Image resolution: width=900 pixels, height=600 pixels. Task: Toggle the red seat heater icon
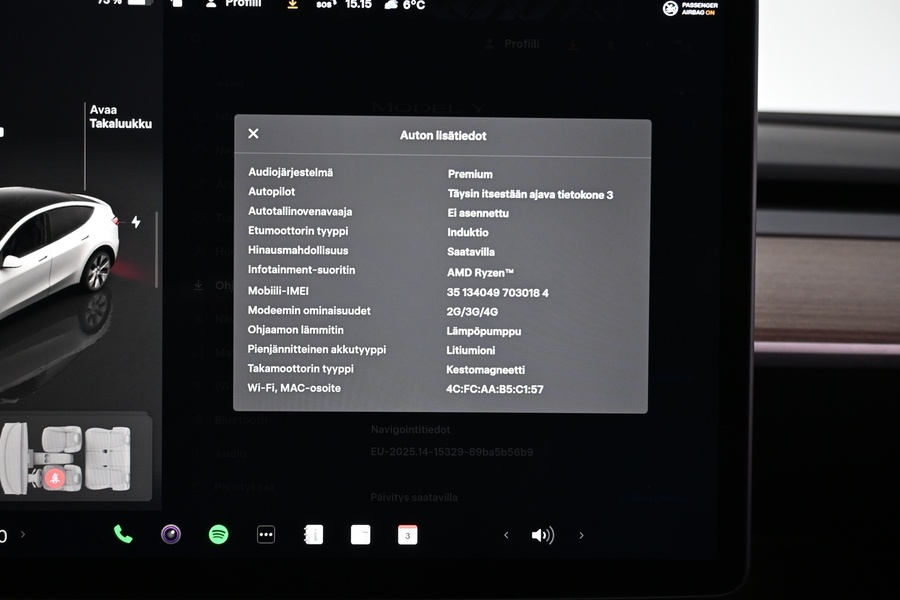click(x=55, y=478)
